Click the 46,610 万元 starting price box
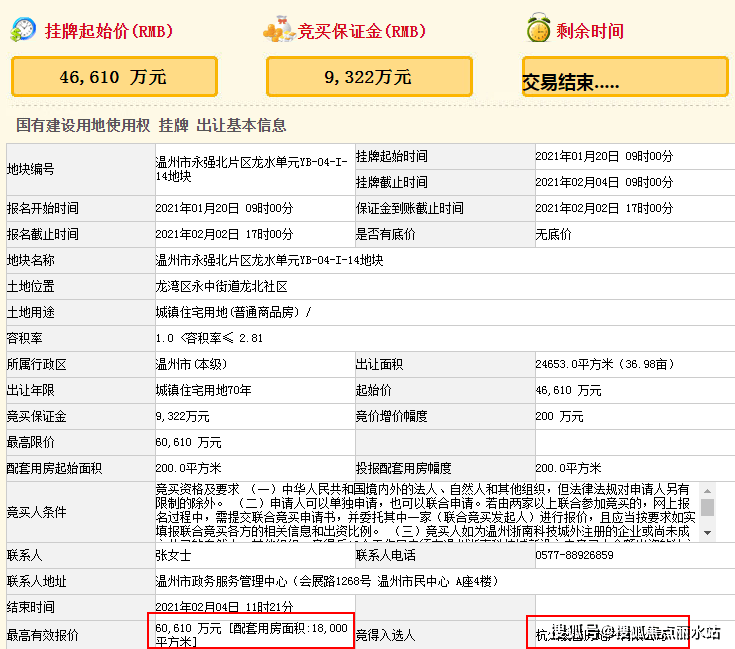735x649 pixels. (114, 76)
